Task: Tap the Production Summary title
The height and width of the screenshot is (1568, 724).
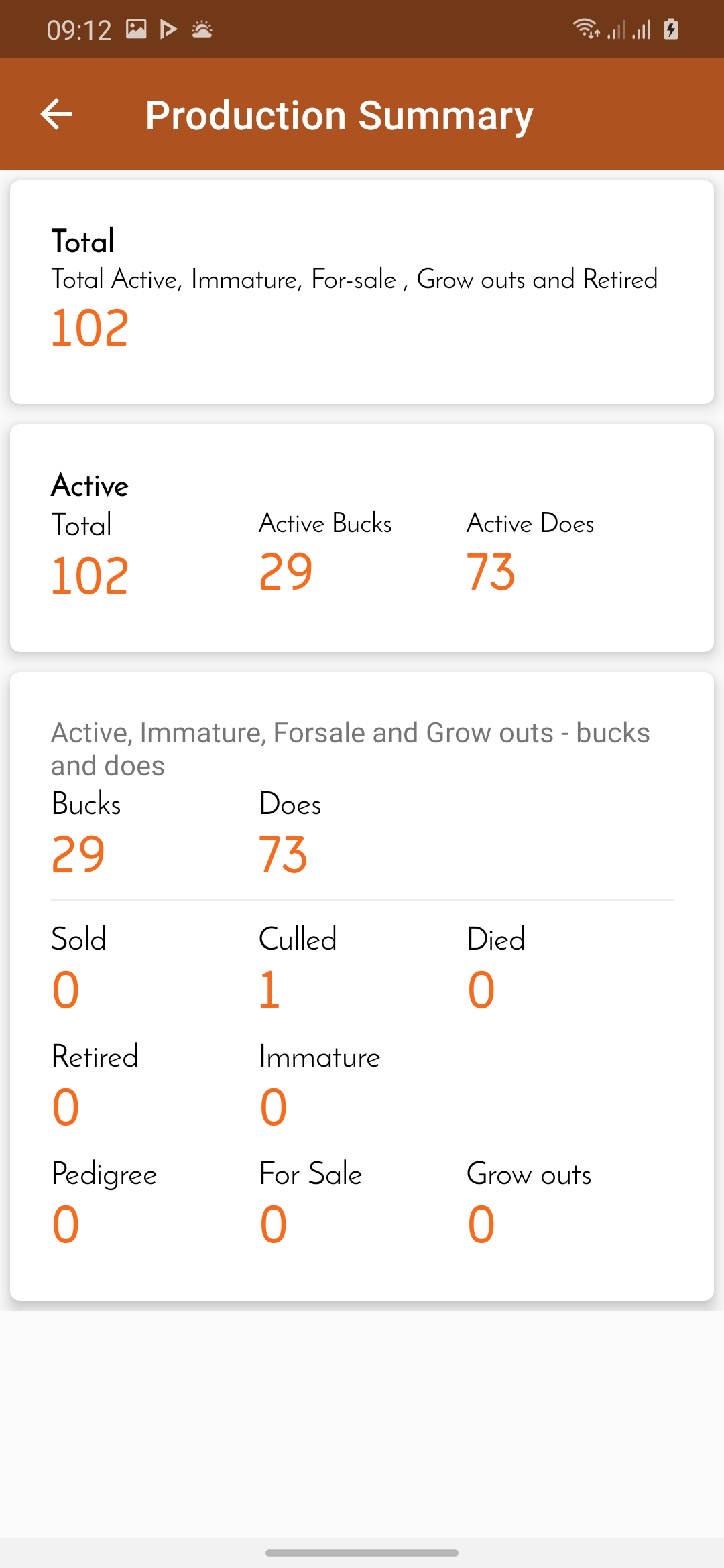Action: pyautogui.click(x=339, y=115)
